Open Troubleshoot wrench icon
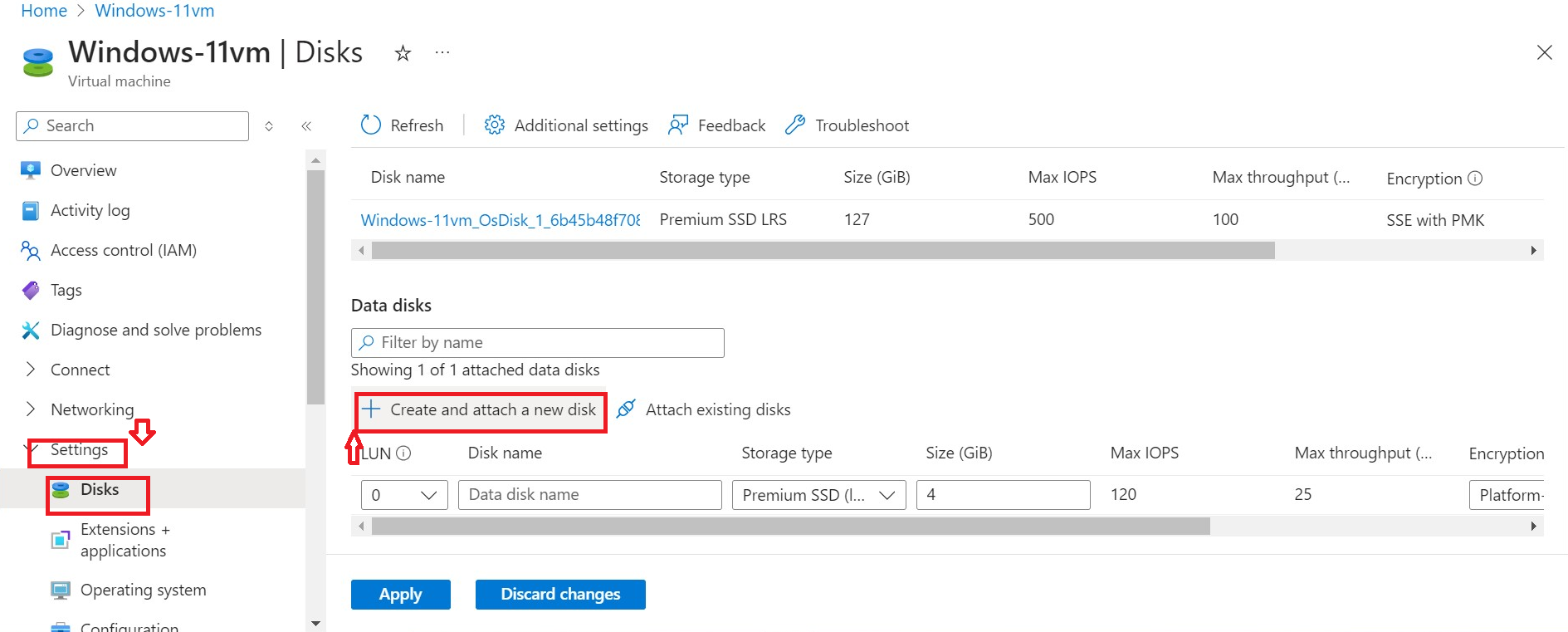 tap(795, 125)
